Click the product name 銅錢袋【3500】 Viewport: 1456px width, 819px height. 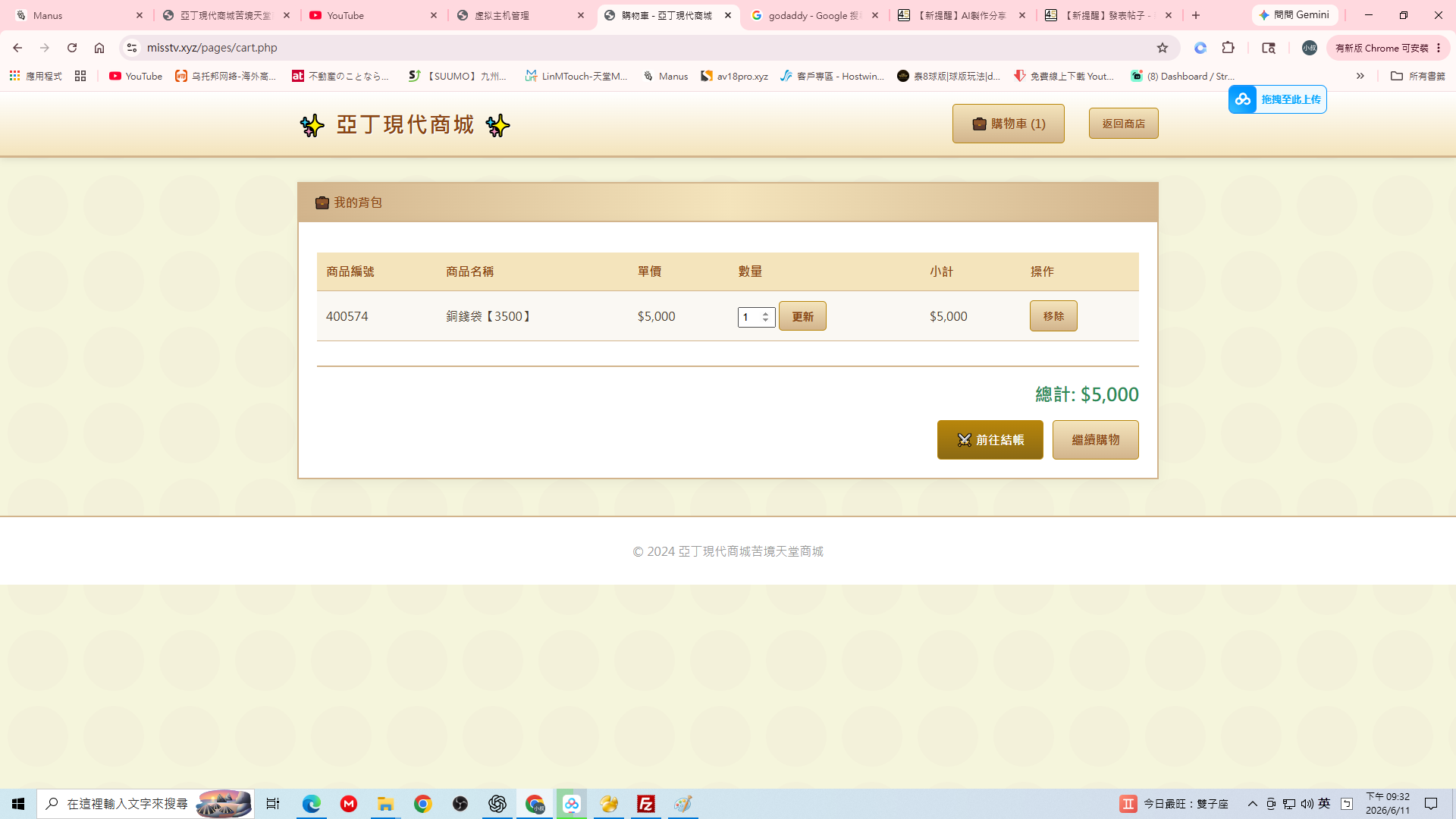pos(490,316)
